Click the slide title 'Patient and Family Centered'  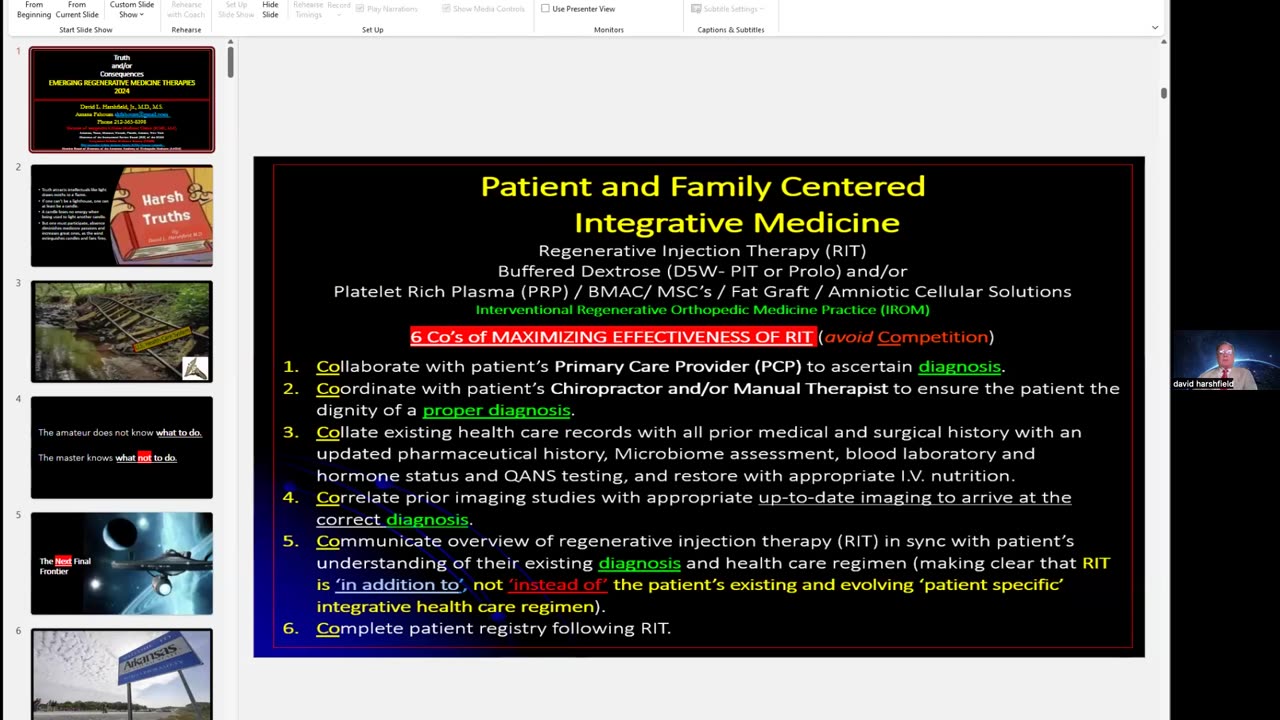click(x=703, y=186)
